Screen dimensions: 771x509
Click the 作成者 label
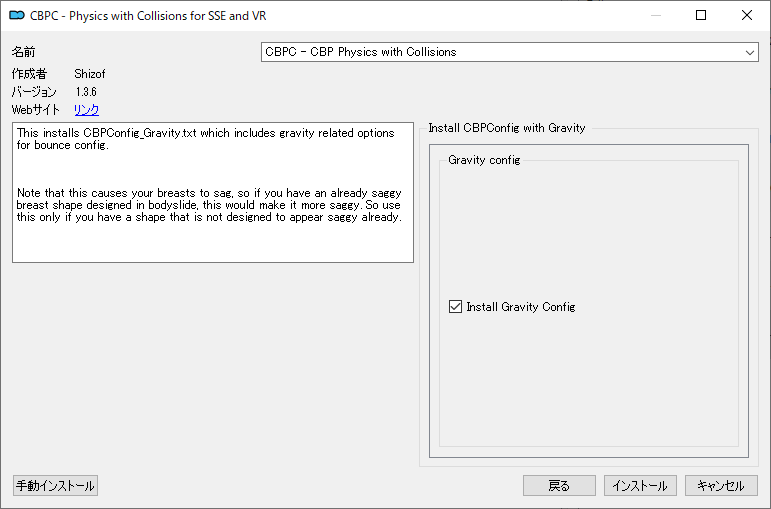point(29,74)
